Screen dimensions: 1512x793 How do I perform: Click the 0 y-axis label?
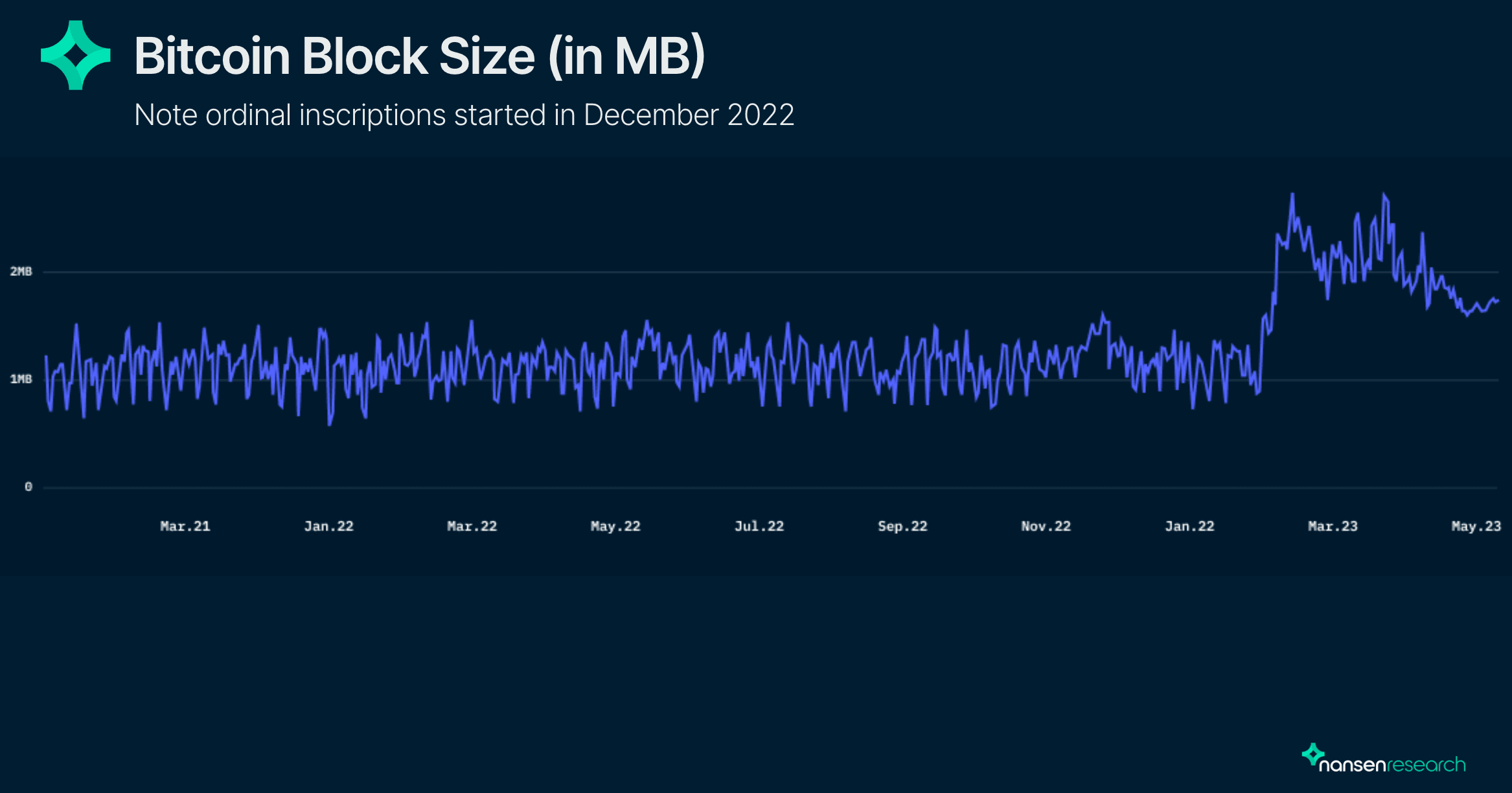(28, 487)
